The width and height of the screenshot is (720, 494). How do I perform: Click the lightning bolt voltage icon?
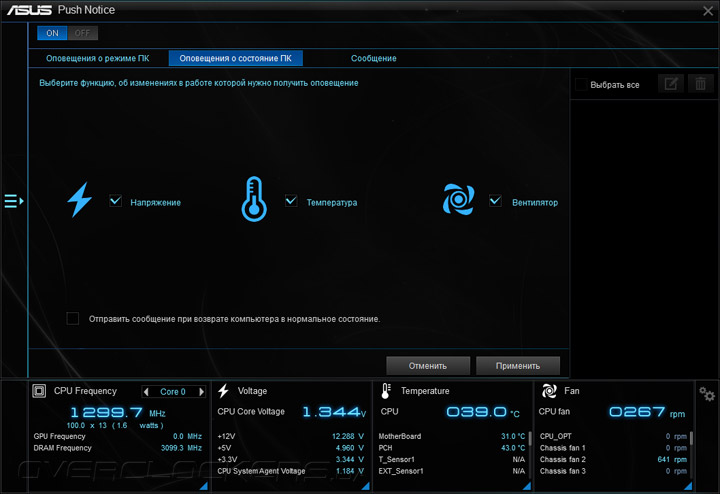pos(79,199)
